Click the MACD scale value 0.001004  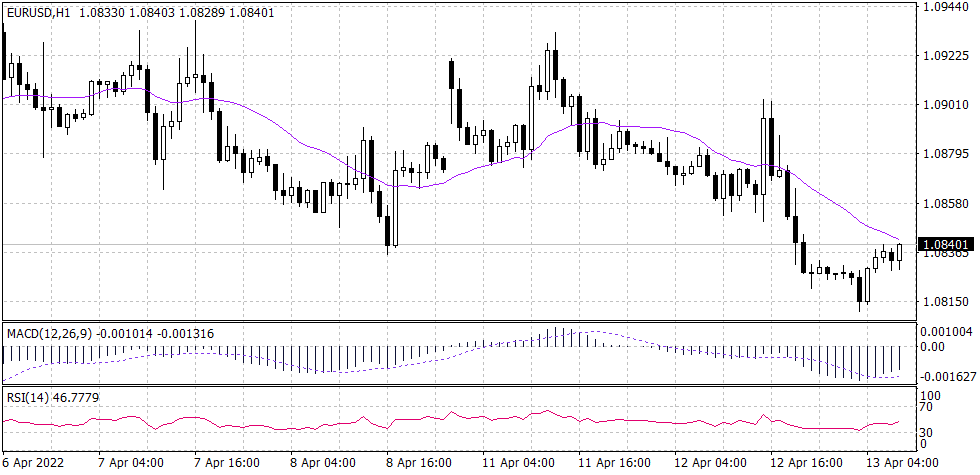(x=948, y=331)
